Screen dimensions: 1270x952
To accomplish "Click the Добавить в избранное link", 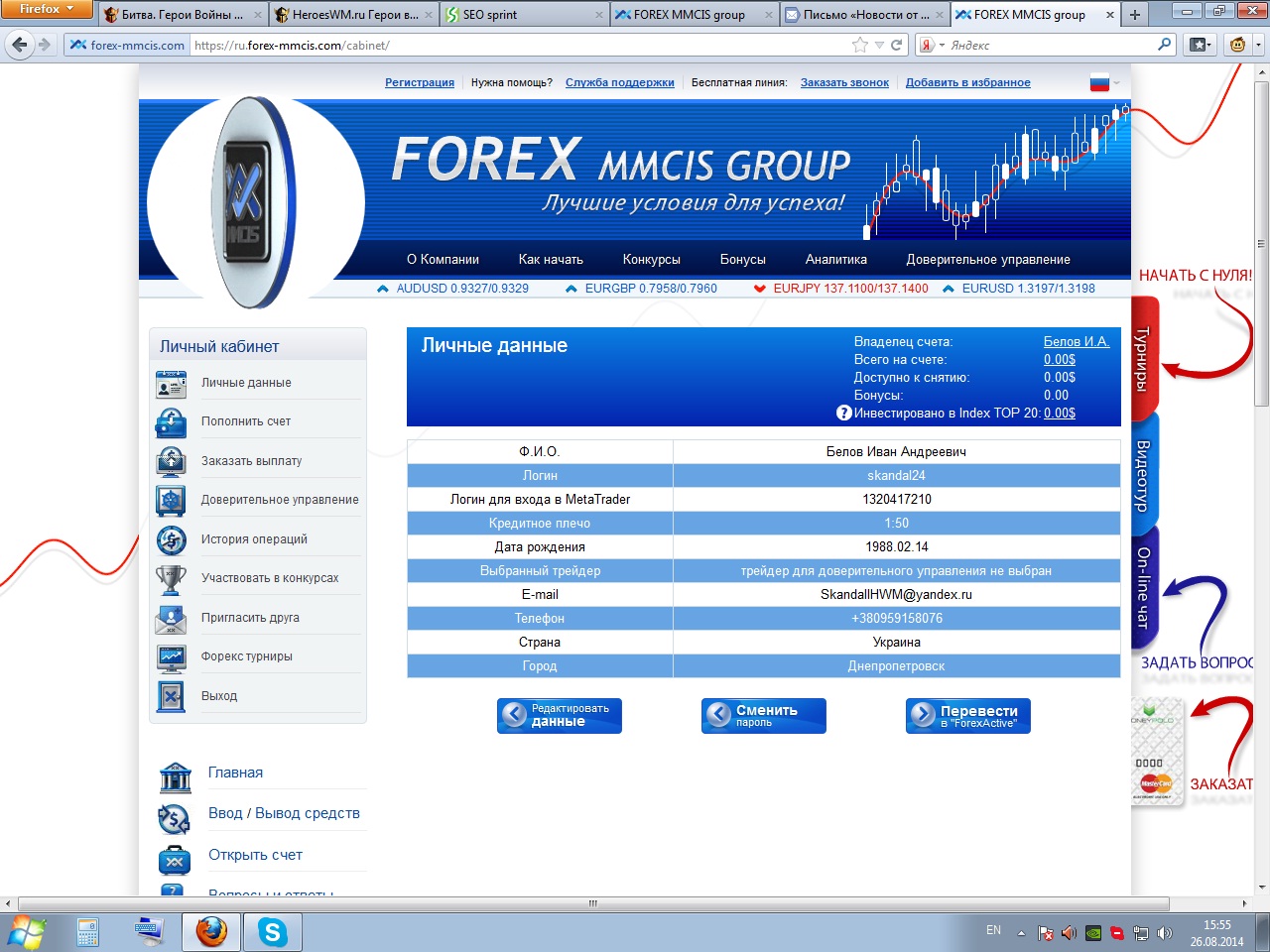I will [968, 83].
